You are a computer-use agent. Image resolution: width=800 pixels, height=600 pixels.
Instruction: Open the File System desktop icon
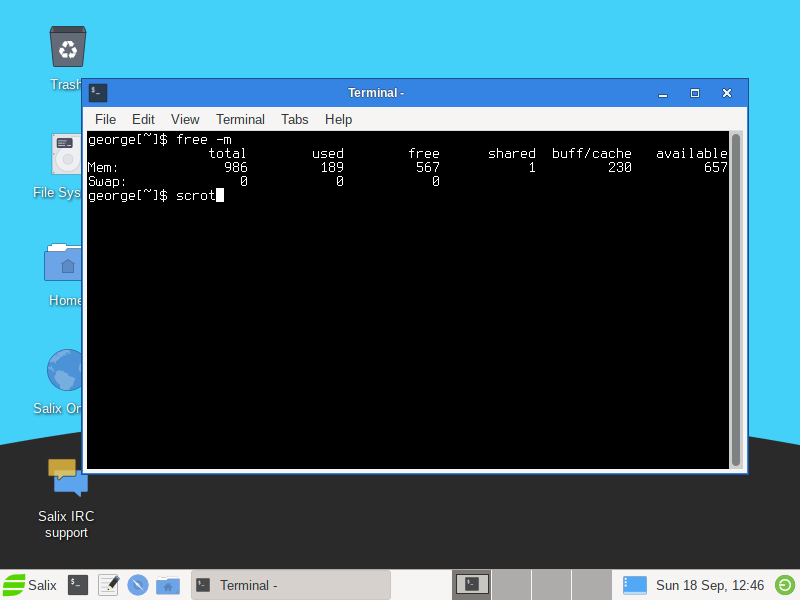pos(66,154)
